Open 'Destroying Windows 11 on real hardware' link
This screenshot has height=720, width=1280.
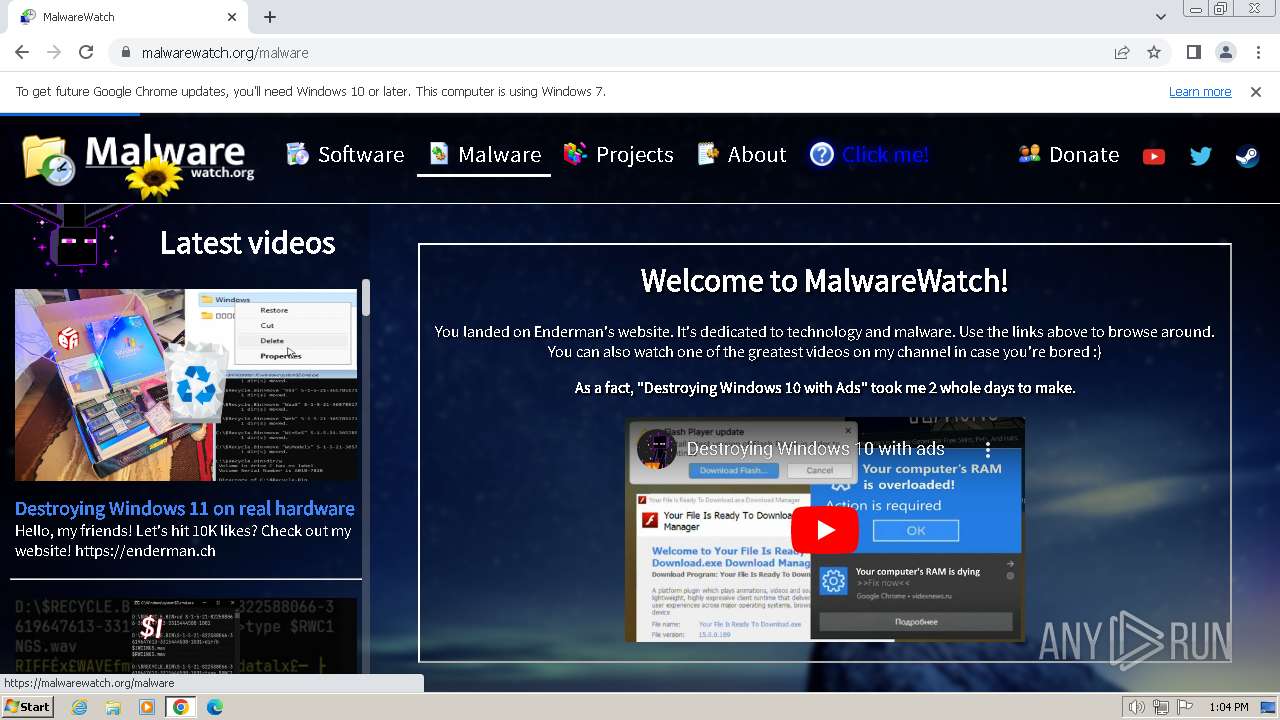click(185, 508)
